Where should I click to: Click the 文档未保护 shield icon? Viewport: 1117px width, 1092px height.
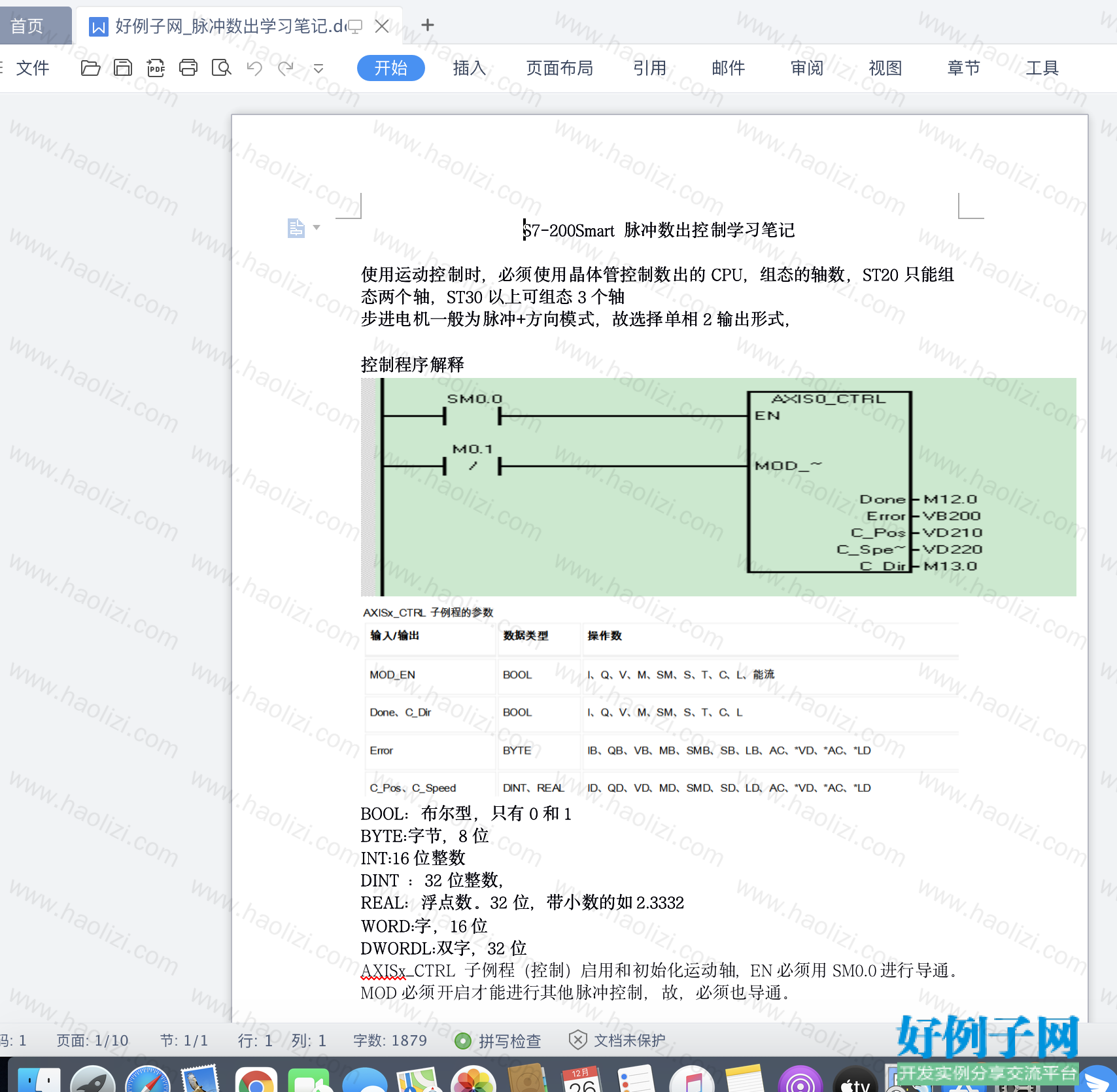[x=577, y=1040]
